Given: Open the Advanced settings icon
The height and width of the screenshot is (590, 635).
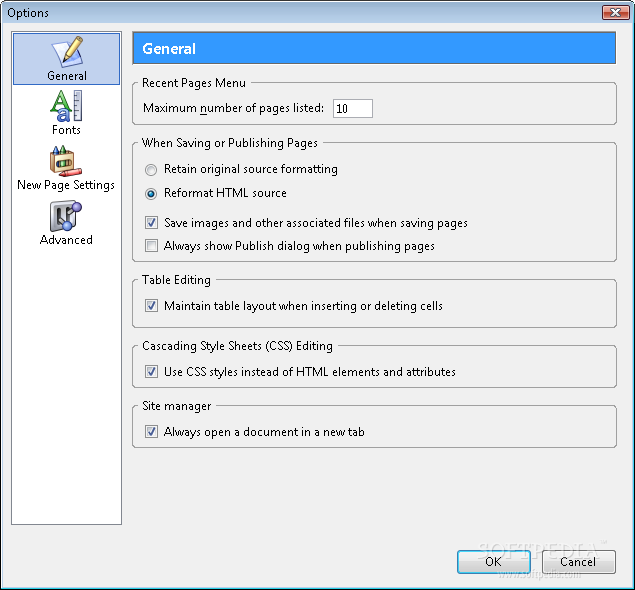Looking at the screenshot, I should (66, 216).
